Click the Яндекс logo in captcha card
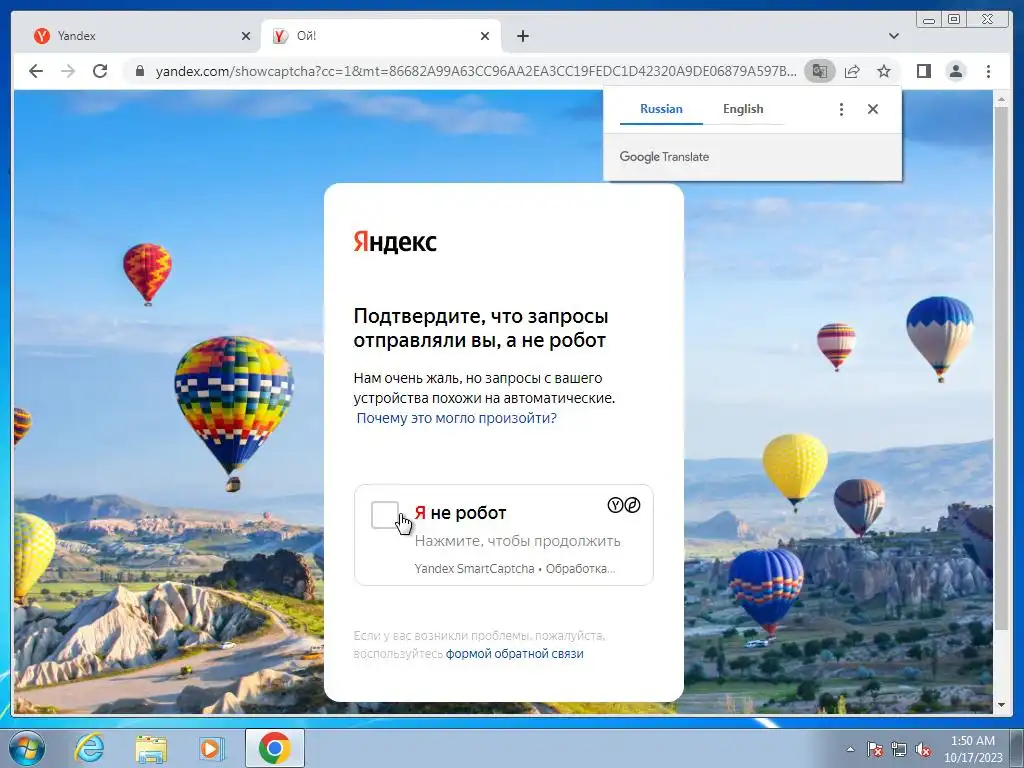The height and width of the screenshot is (768, 1024). point(394,242)
